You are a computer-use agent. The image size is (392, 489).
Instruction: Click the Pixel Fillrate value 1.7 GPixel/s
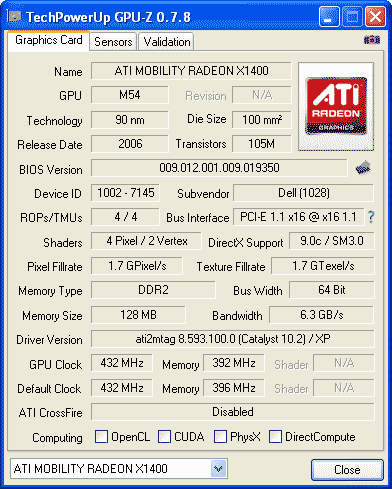[x=137, y=266]
